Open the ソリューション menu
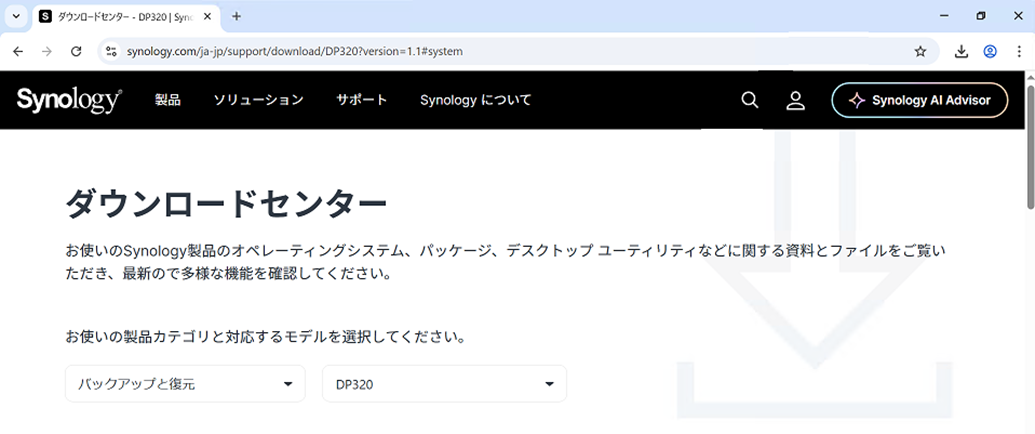The width and height of the screenshot is (1035, 434). 258,100
